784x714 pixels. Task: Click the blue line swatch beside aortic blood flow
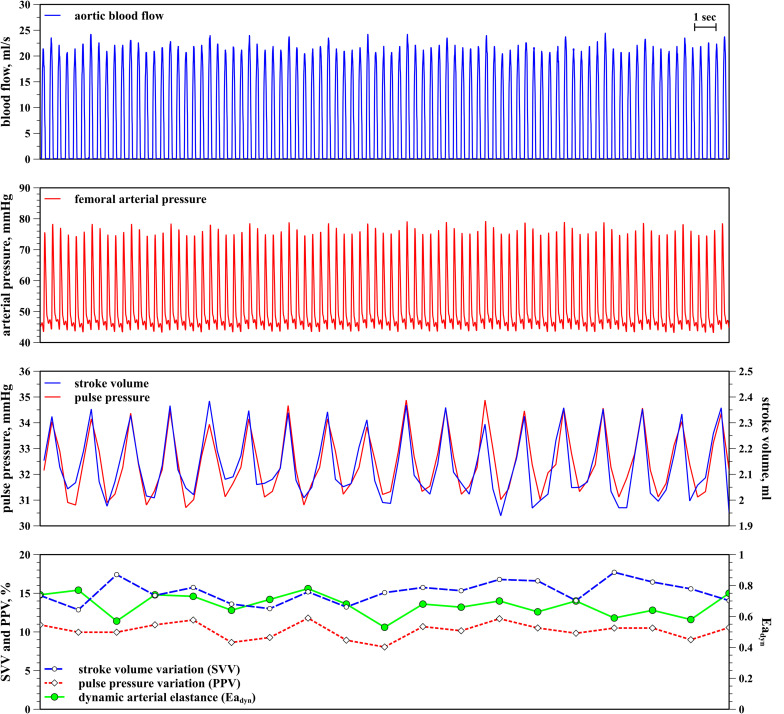[56, 17]
